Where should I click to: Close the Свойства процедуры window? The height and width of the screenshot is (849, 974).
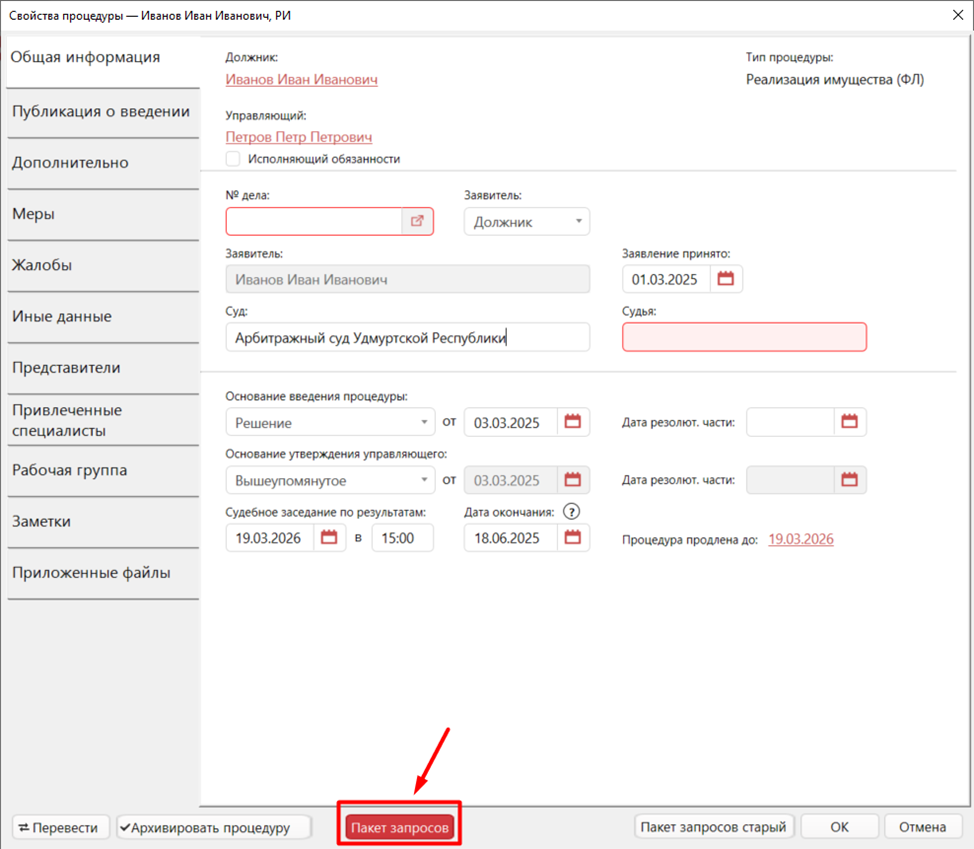[951, 15]
